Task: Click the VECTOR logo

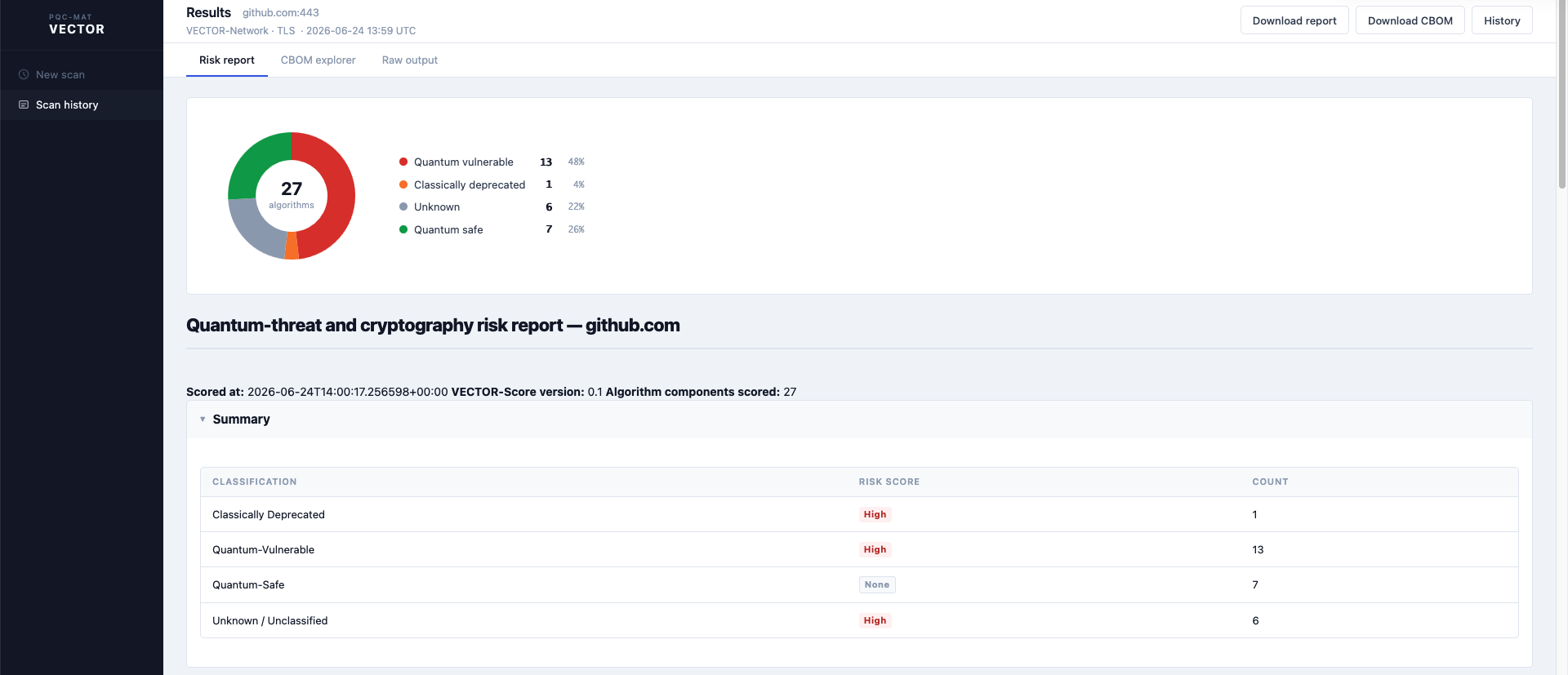Action: pos(77,25)
